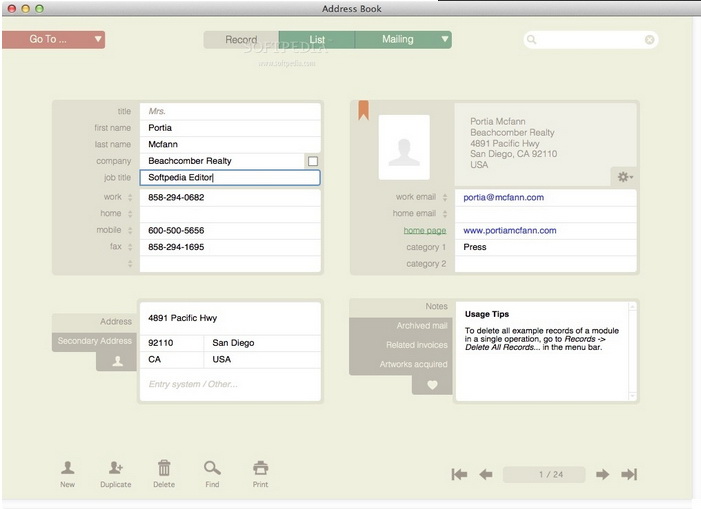Open the Archived mail tab
The image size is (701, 510).
(x=401, y=326)
